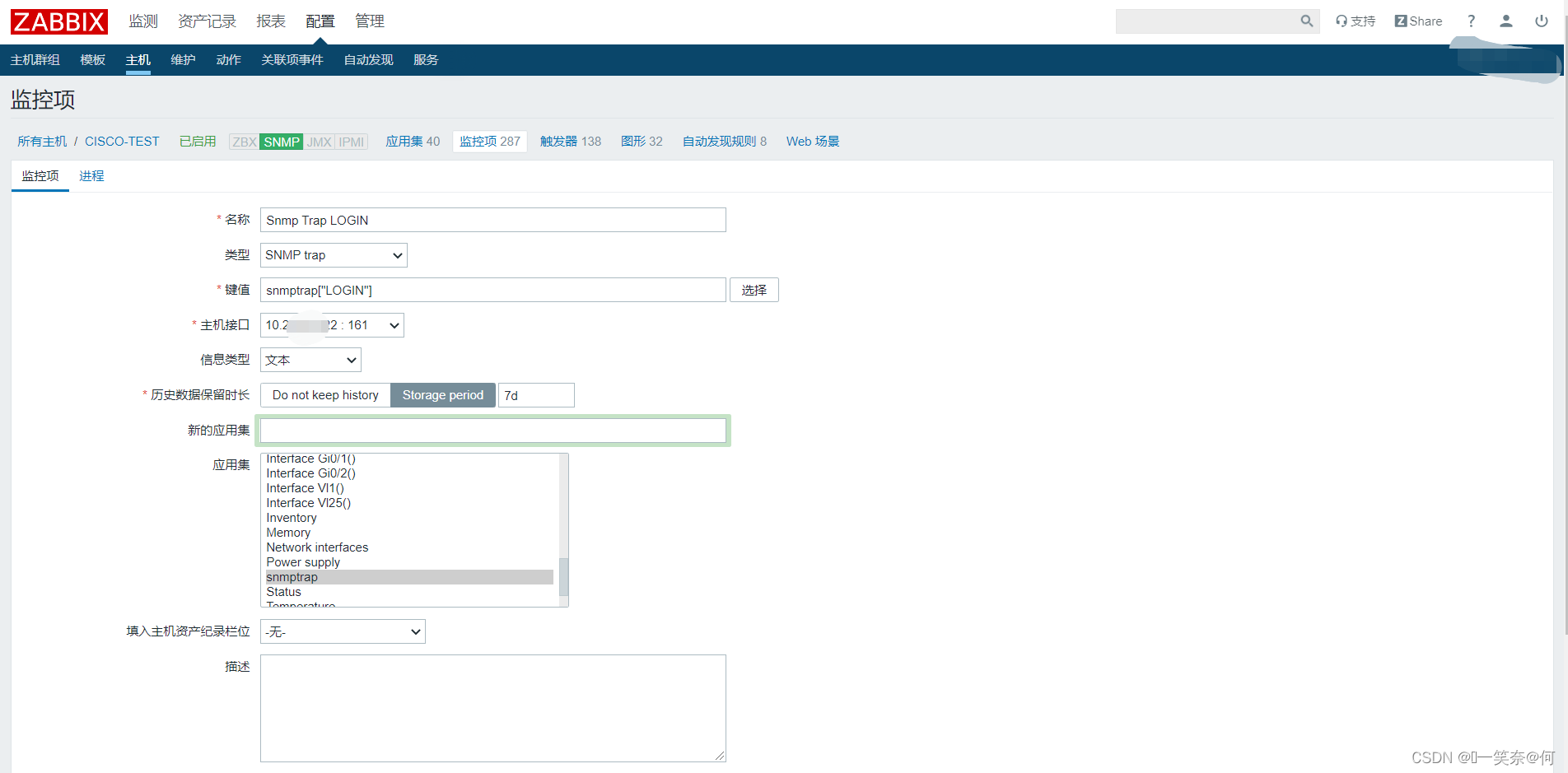1568x773 pixels.
Task: Open the 监测 menu
Action: pyautogui.click(x=143, y=21)
